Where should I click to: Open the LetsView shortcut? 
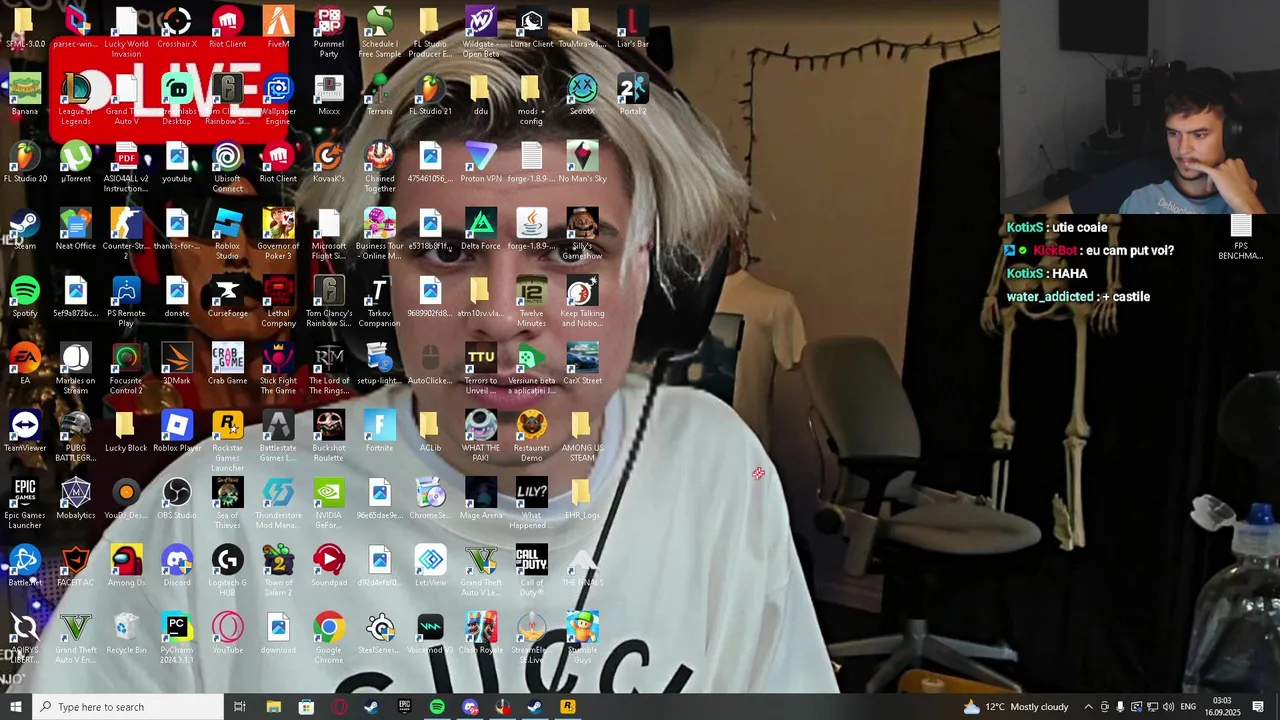[x=430, y=566]
